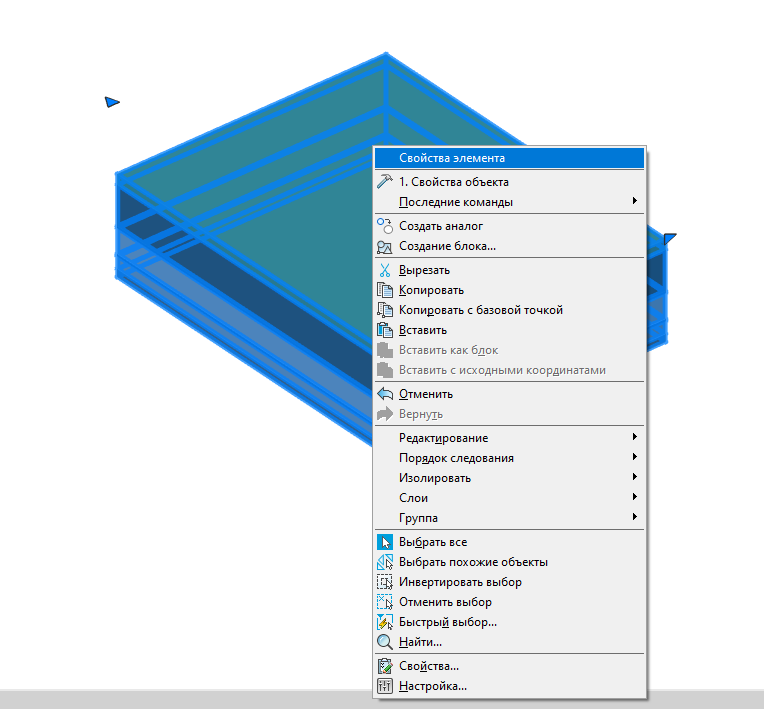Select the highlighted Свойства элемента entry
This screenshot has height=709, width=764.
point(452,158)
